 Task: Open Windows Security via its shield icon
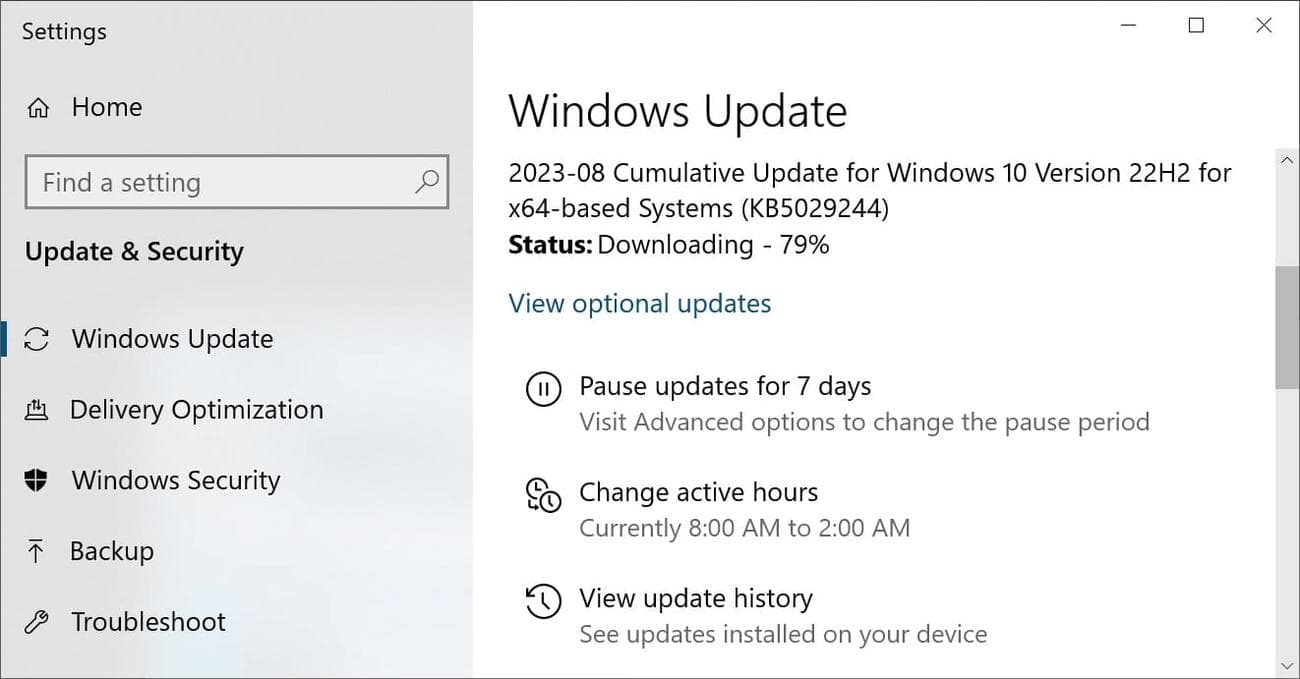37,481
